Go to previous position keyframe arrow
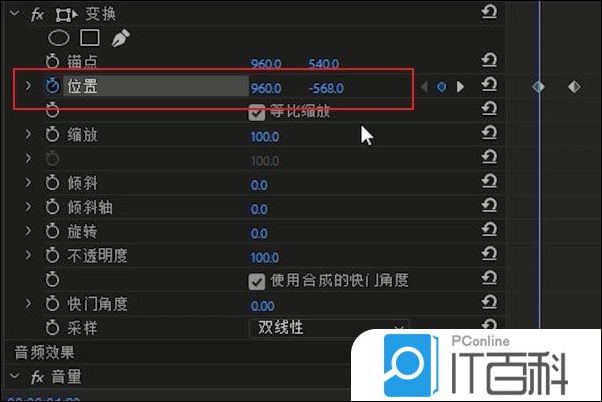The width and height of the screenshot is (602, 402). 424,87
